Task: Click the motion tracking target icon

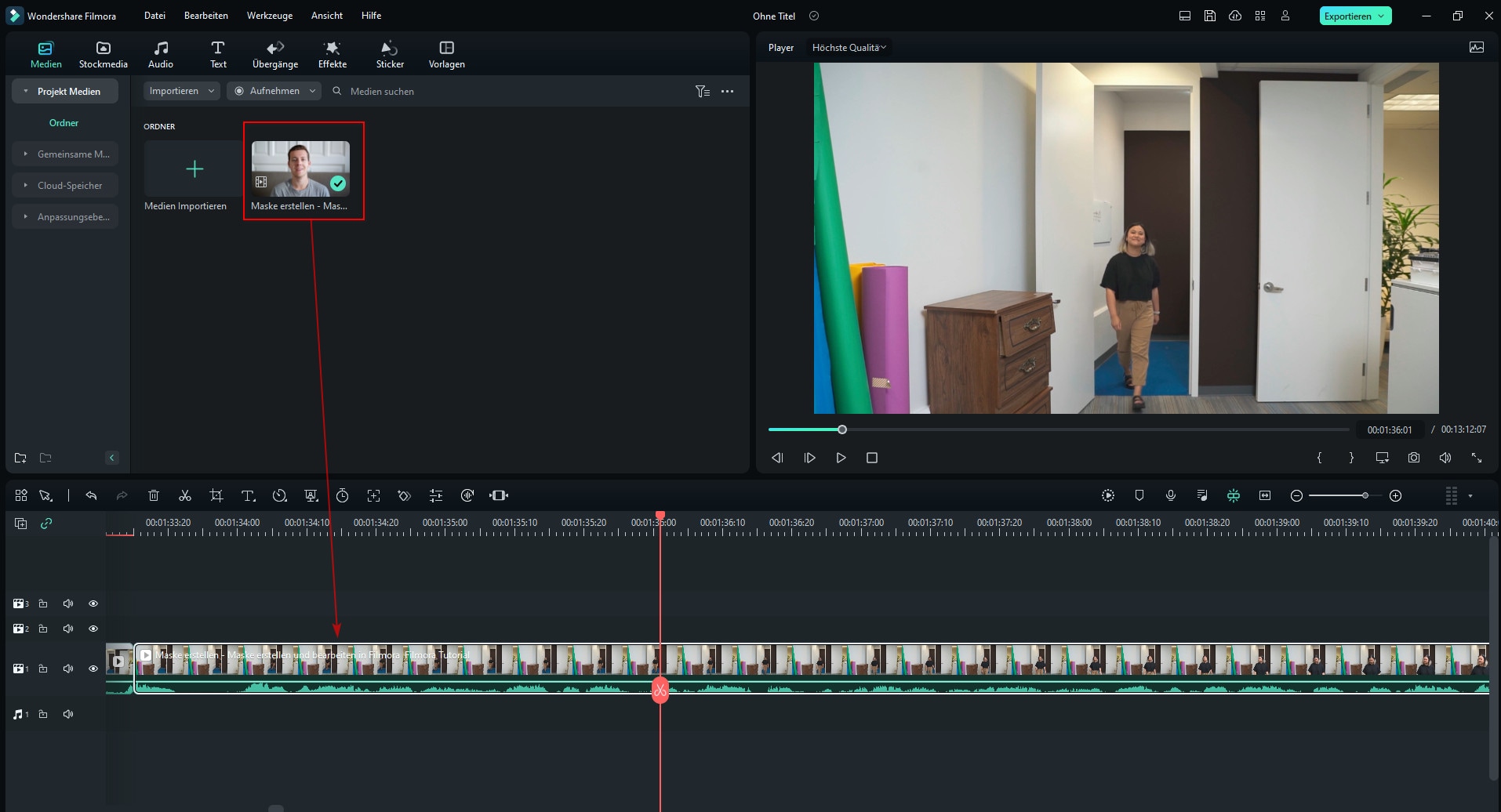Action: click(373, 495)
